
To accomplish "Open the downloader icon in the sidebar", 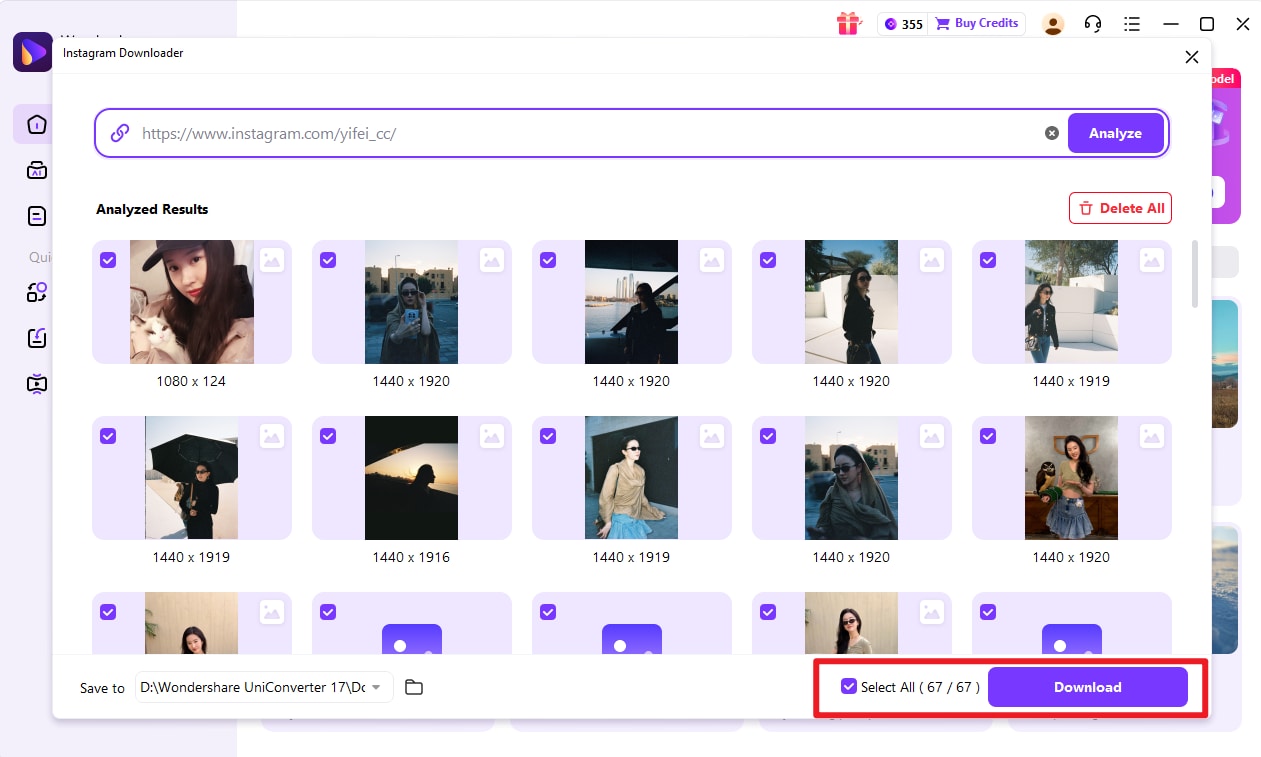I will (35, 337).
